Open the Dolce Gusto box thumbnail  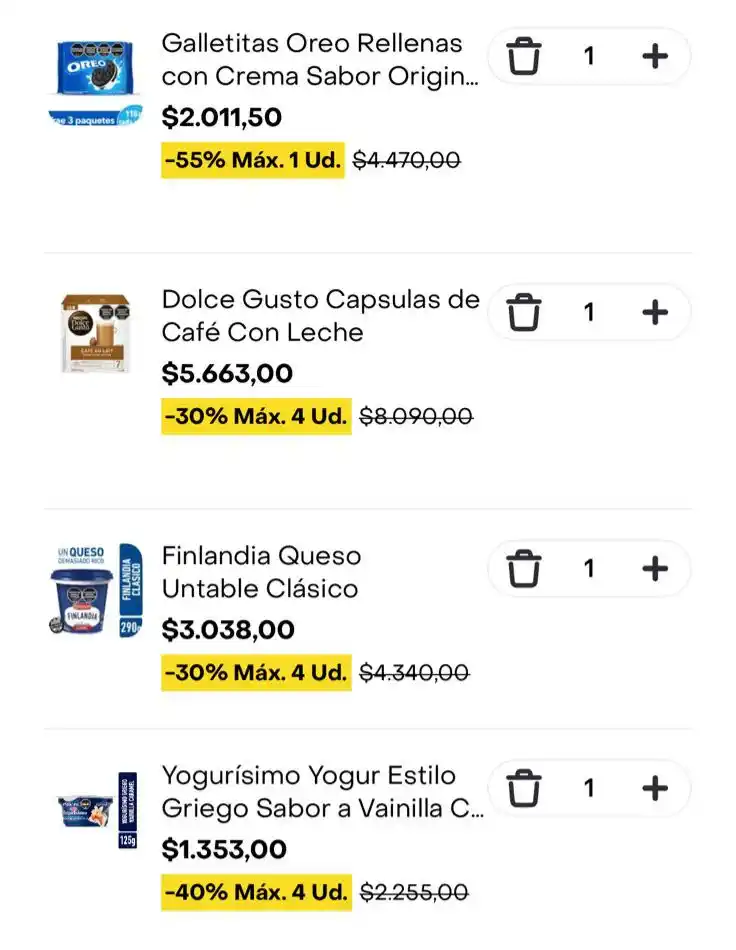(x=96, y=333)
